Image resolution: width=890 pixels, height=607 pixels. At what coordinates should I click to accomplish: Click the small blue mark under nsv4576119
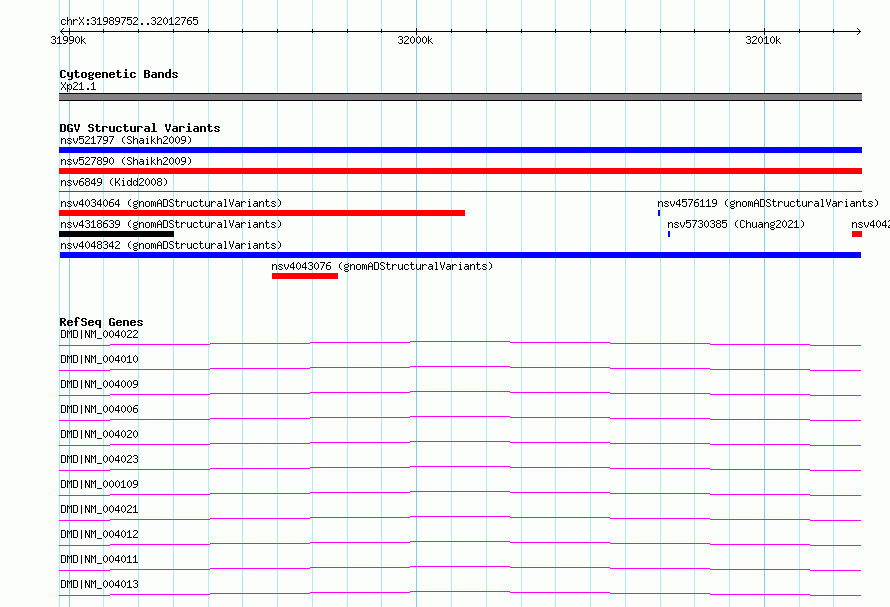click(x=659, y=213)
